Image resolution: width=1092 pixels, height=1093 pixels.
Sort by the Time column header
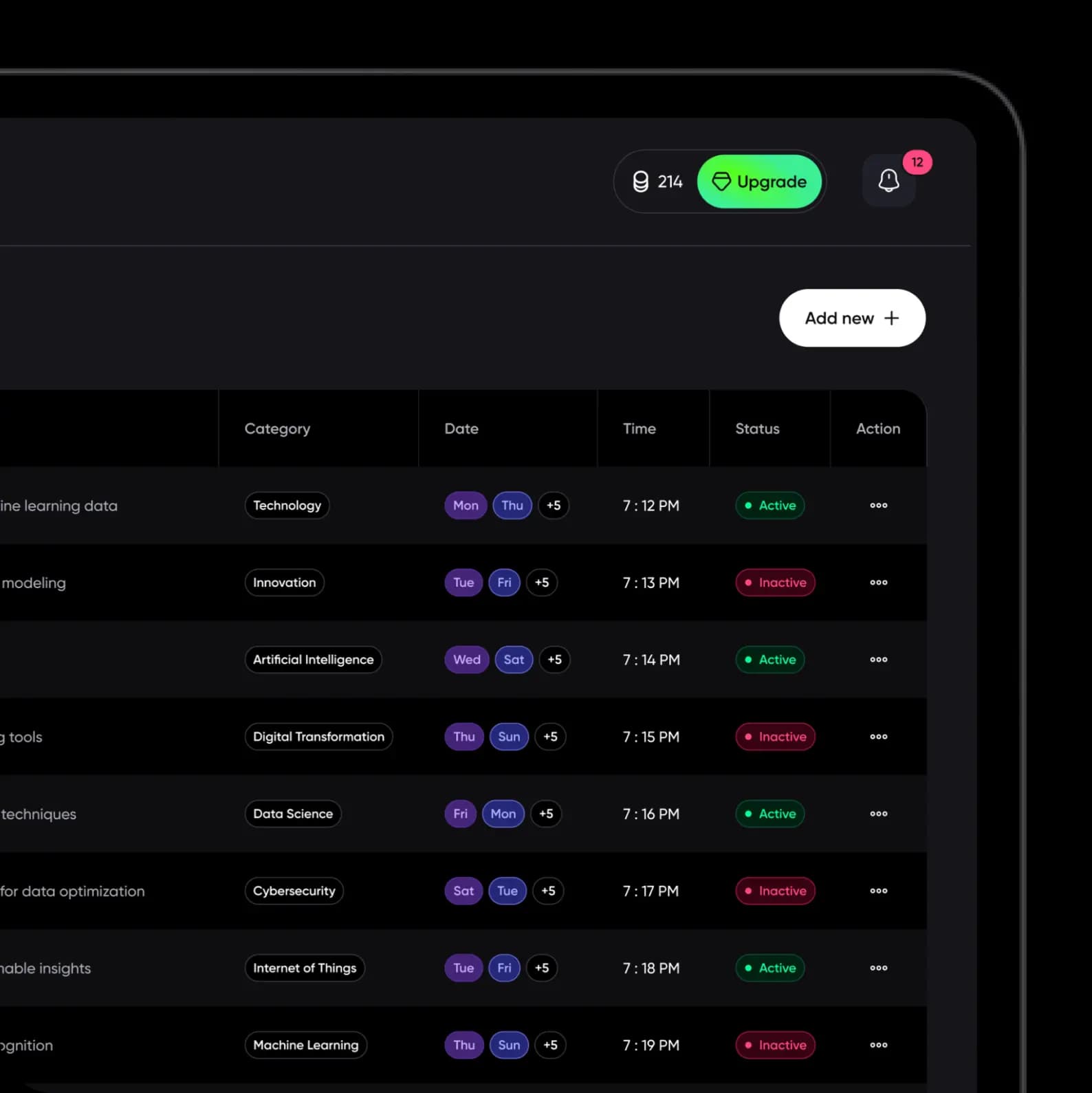pyautogui.click(x=640, y=429)
